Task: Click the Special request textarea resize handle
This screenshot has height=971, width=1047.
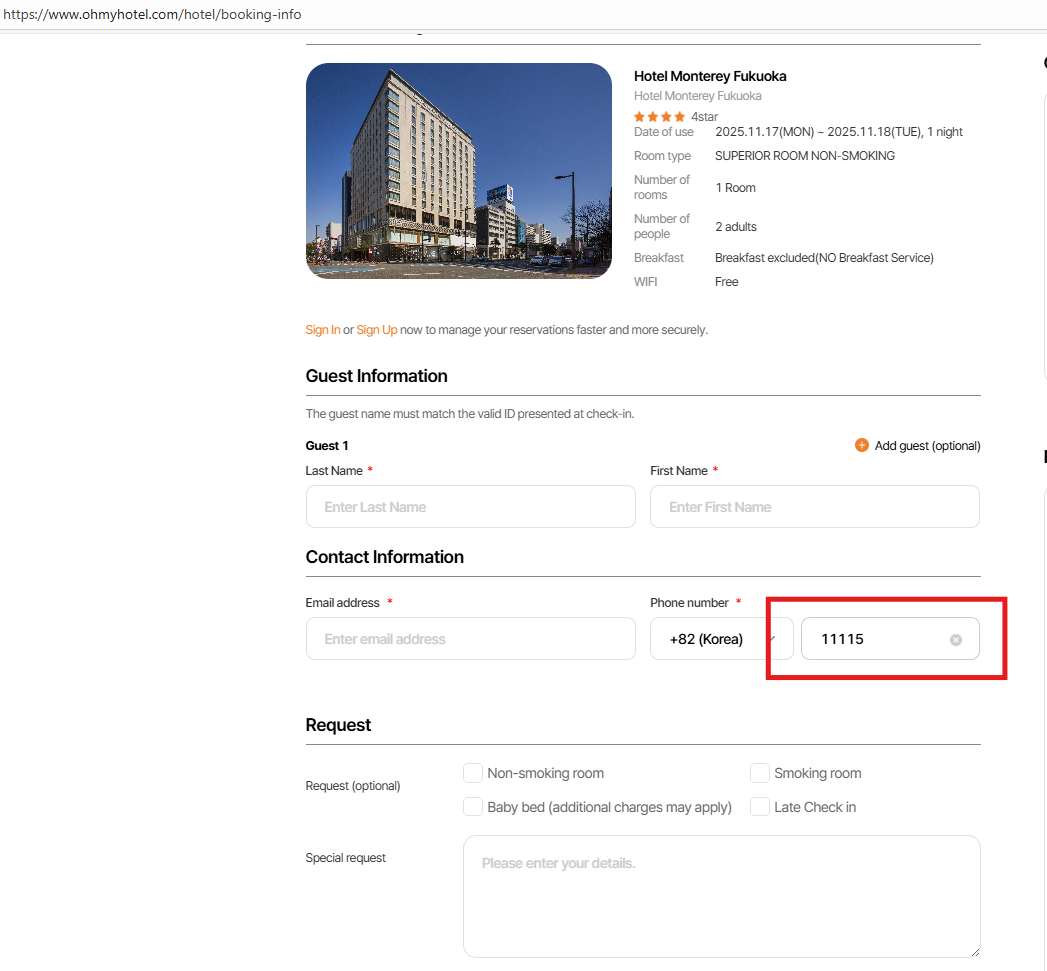Action: pyautogui.click(x=974, y=951)
